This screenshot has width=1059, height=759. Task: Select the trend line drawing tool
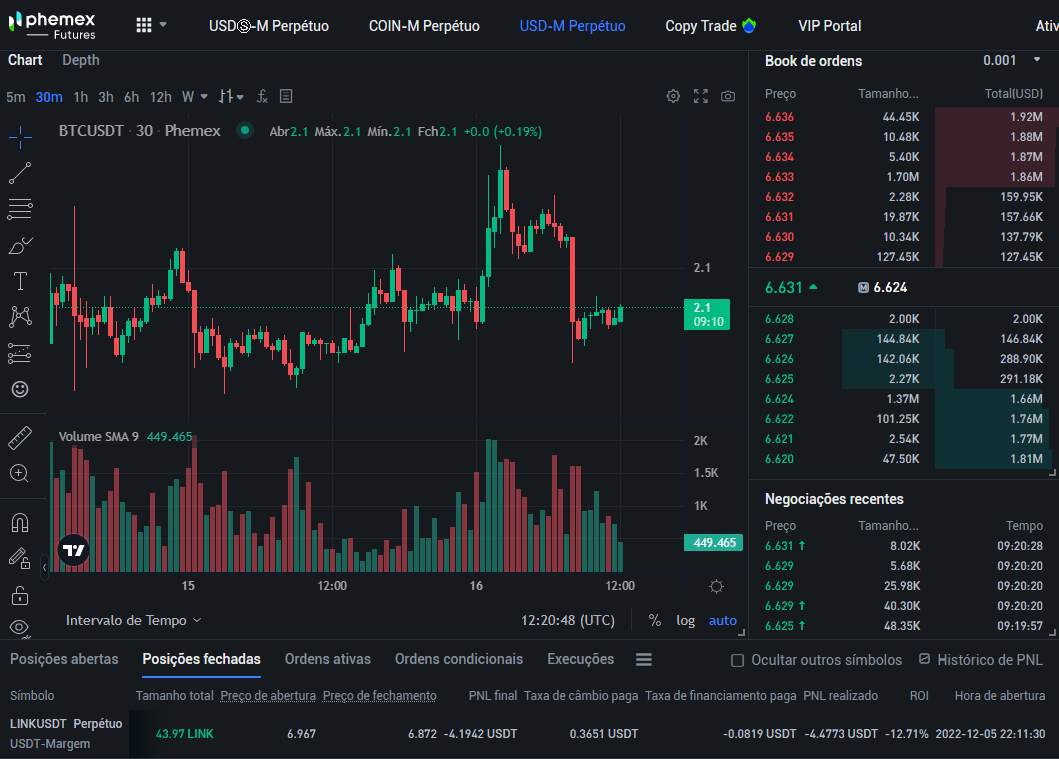click(x=20, y=173)
